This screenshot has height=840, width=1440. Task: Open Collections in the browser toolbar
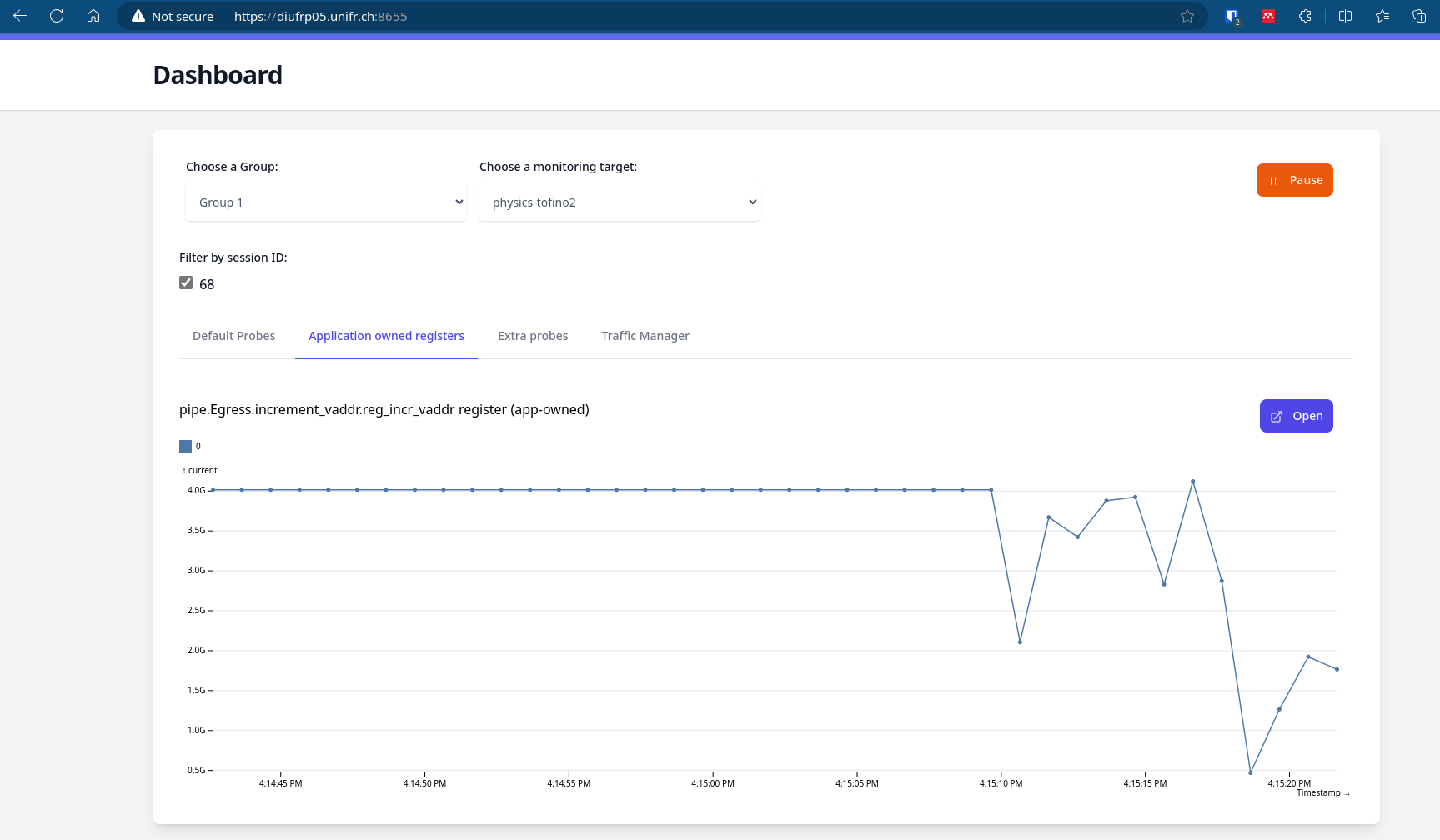click(1418, 16)
